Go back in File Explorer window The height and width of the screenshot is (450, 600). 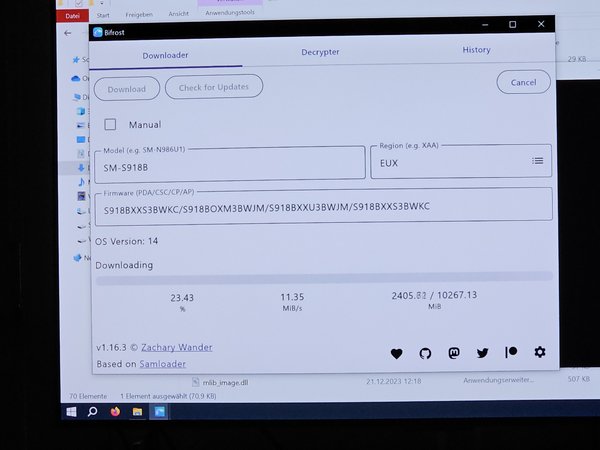click(x=68, y=33)
